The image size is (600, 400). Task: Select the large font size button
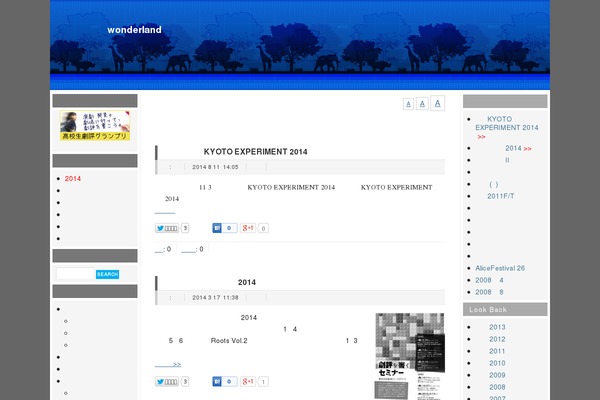[437, 103]
